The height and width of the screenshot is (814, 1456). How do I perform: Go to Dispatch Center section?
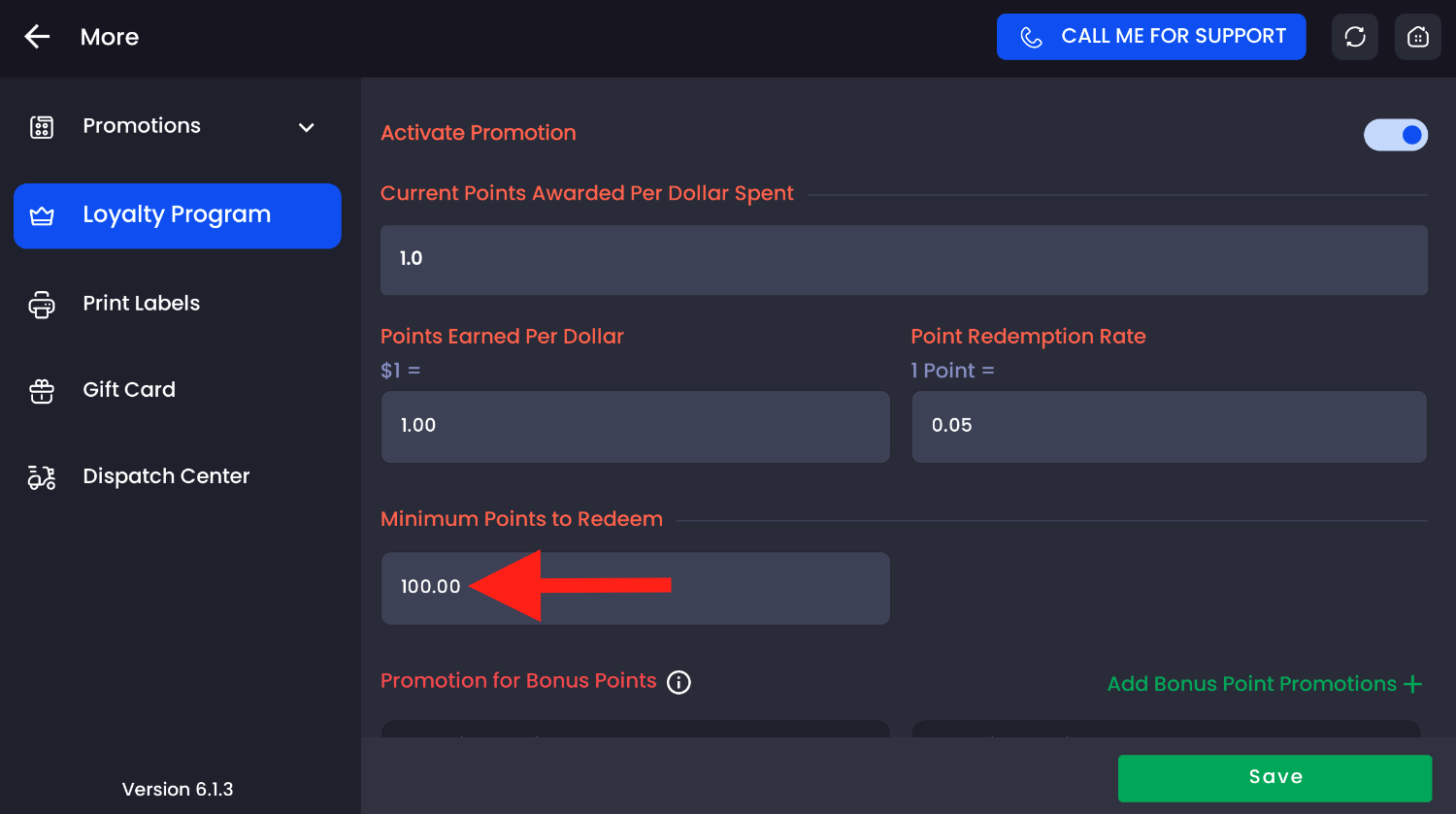(166, 476)
